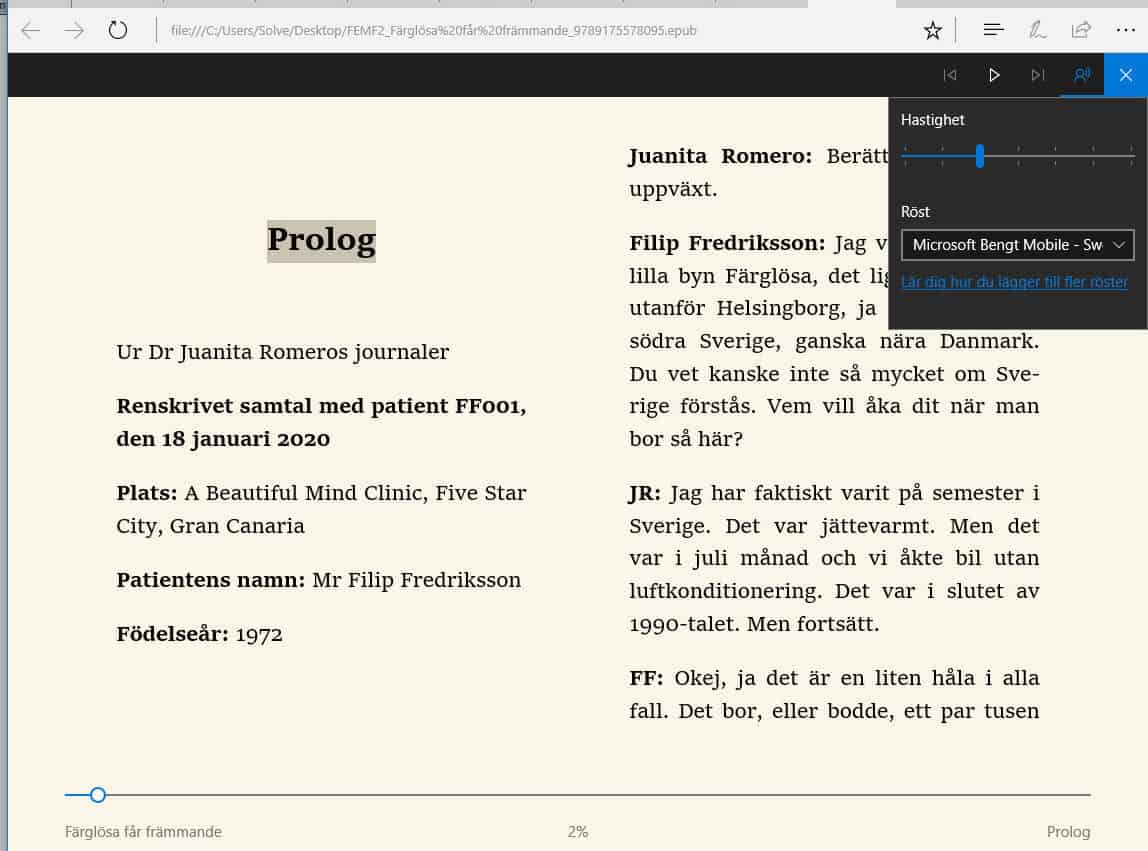
Task: Toggle the voice settings panel icon
Action: pyautogui.click(x=1081, y=75)
